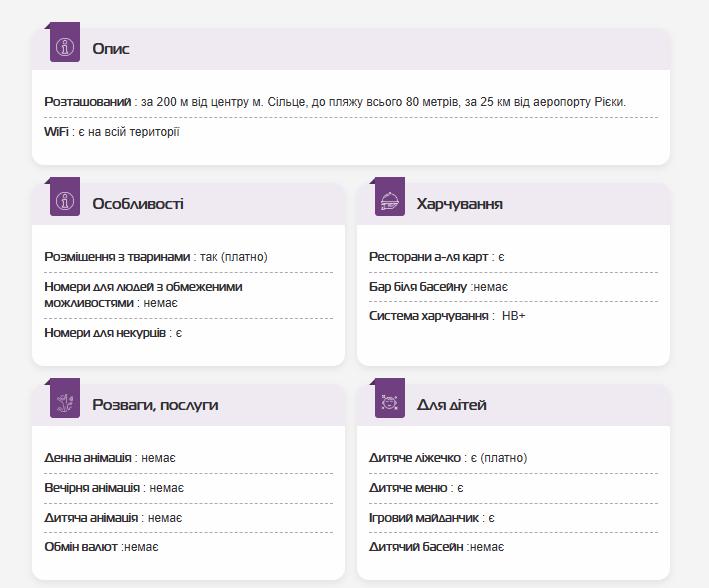Click the Розташований location description row
The image size is (709, 588).
[335, 102]
